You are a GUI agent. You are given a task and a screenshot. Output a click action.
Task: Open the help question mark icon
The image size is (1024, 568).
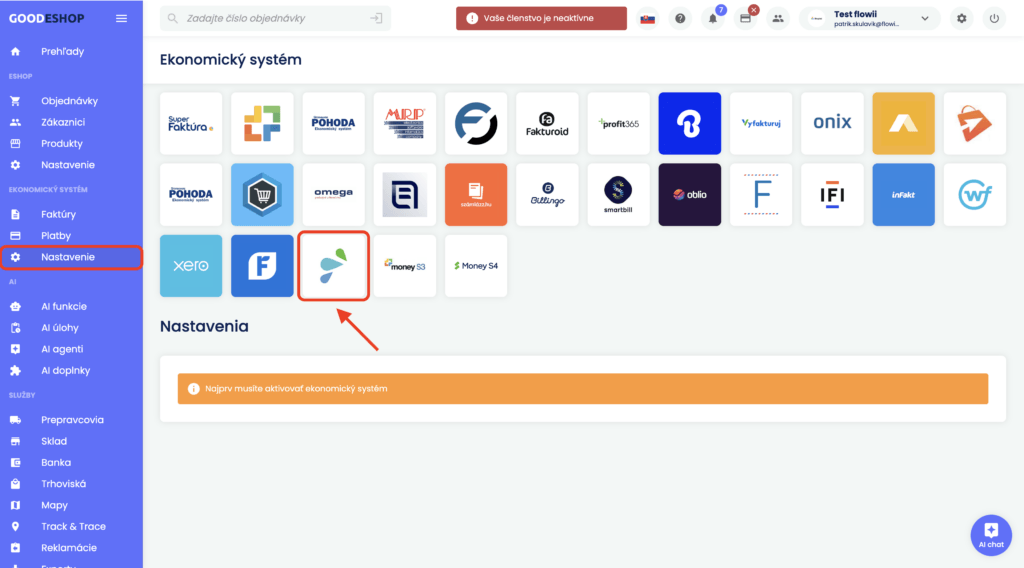point(680,18)
